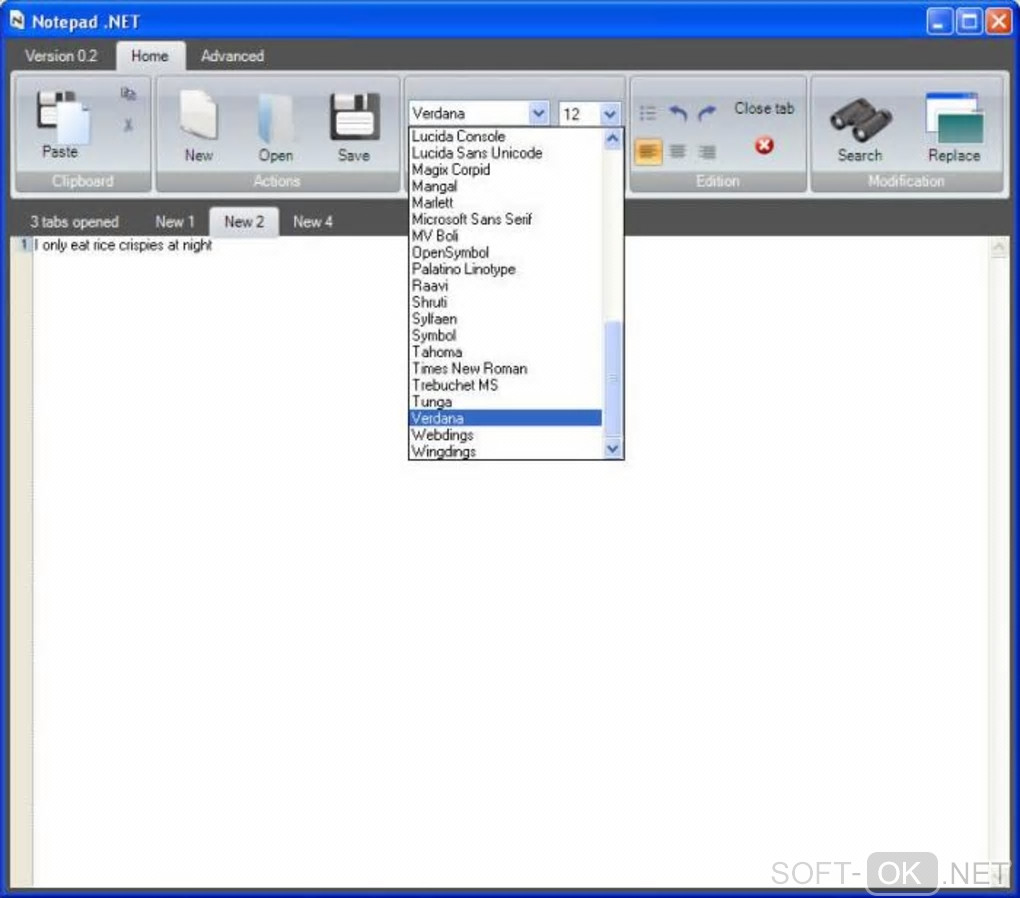Click the editor's vertical scrollbar up arrow

(999, 247)
